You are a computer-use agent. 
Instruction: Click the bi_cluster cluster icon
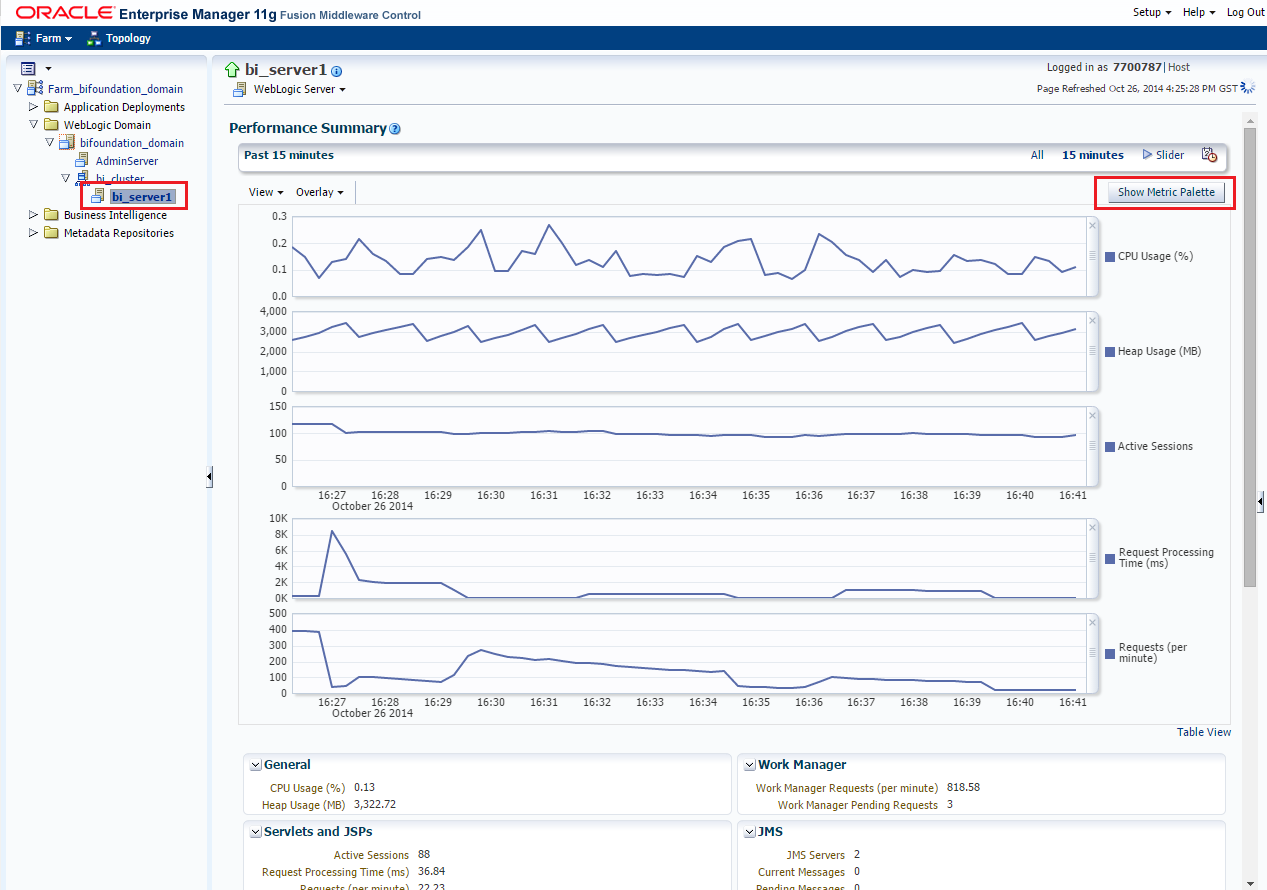pos(83,178)
